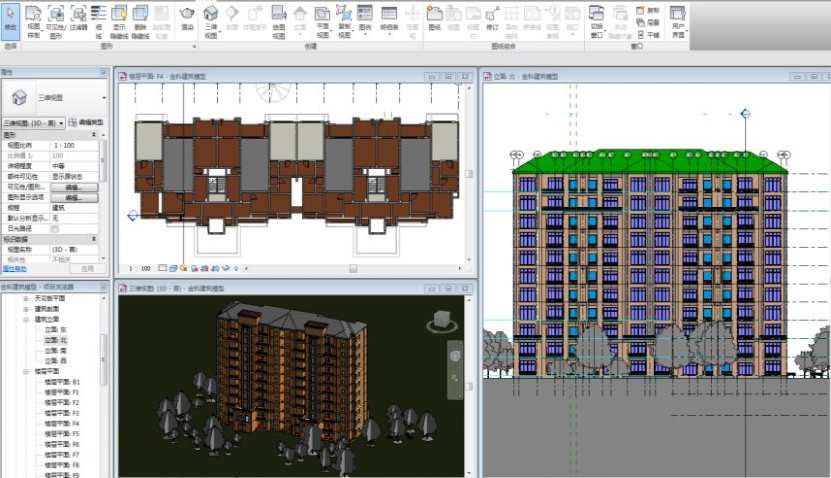The image size is (831, 478).
Task: Click the Elevation (立面) ribbon tool
Action: [300, 19]
